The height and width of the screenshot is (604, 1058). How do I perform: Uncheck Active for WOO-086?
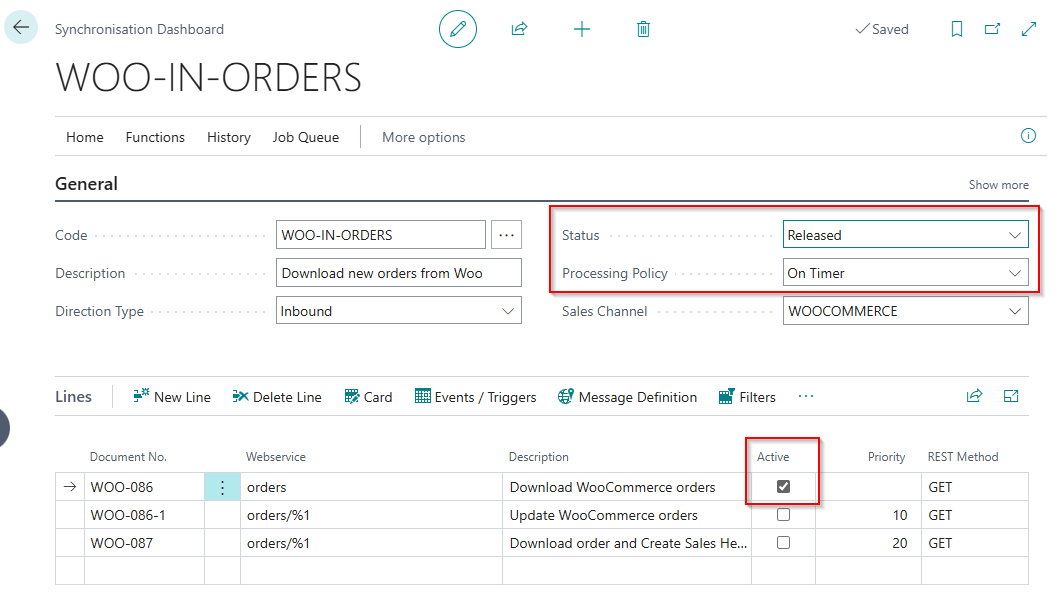tap(783, 487)
